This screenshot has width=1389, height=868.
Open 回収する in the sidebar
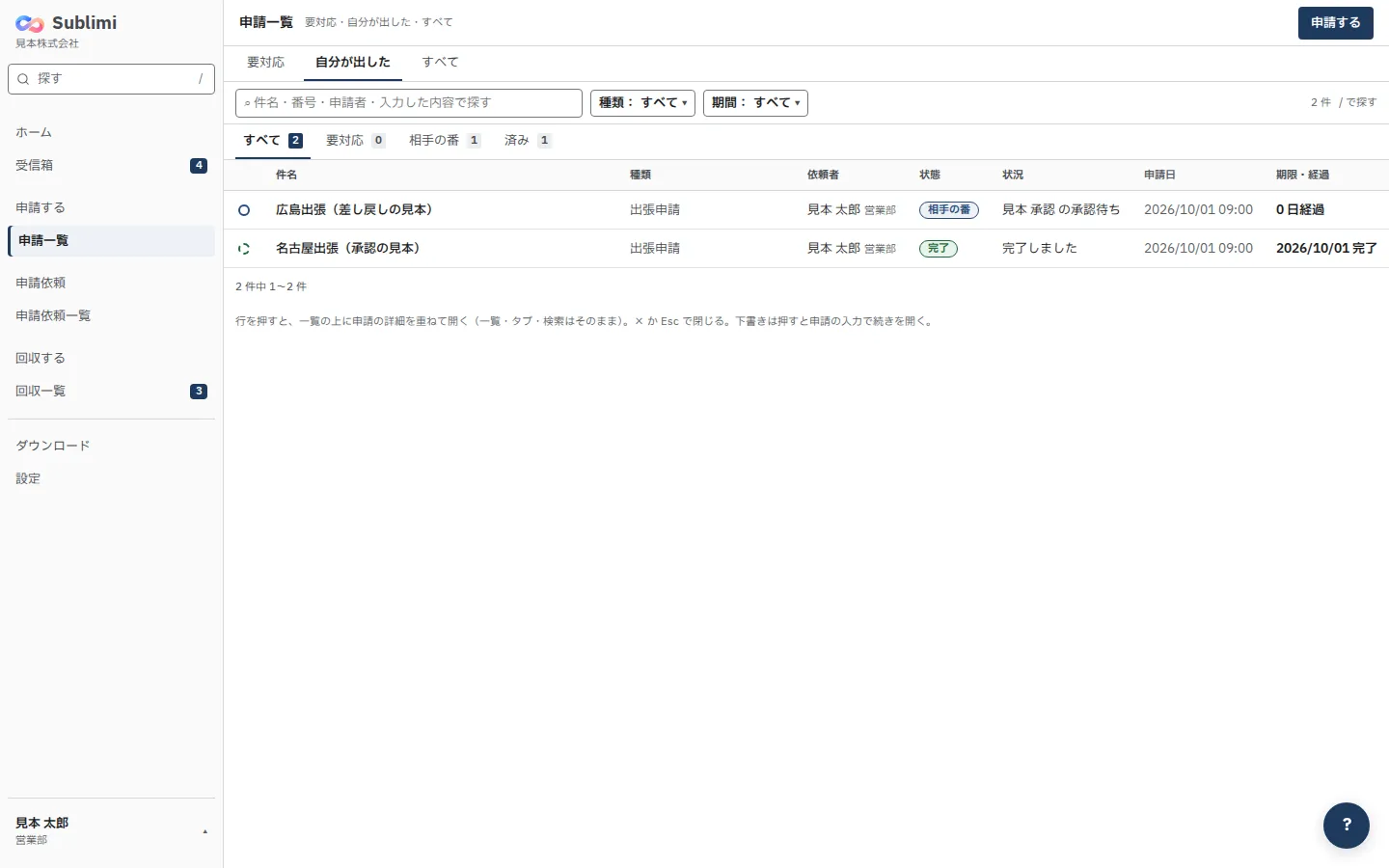tap(111, 359)
